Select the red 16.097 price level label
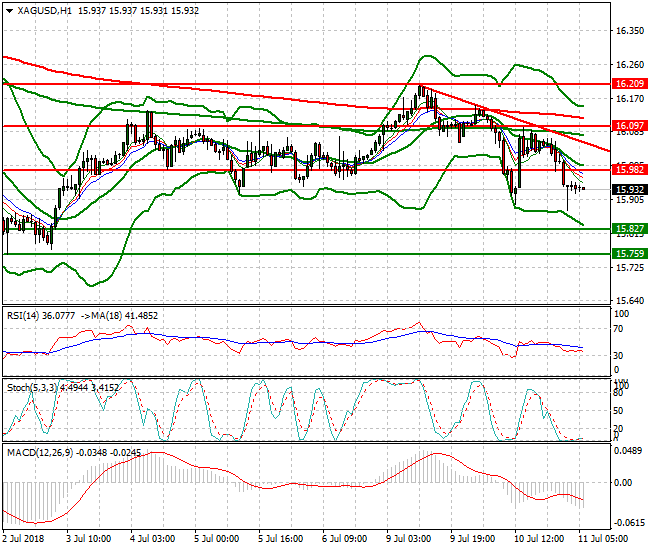This screenshot has width=650, height=550. tap(628, 126)
